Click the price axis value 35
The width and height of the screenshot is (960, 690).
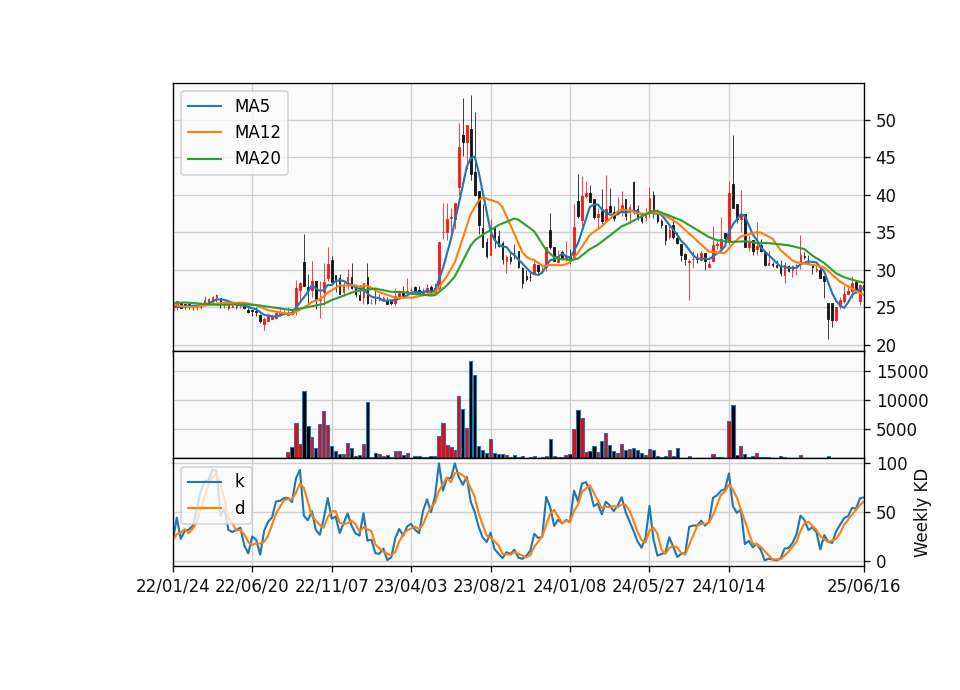886,233
